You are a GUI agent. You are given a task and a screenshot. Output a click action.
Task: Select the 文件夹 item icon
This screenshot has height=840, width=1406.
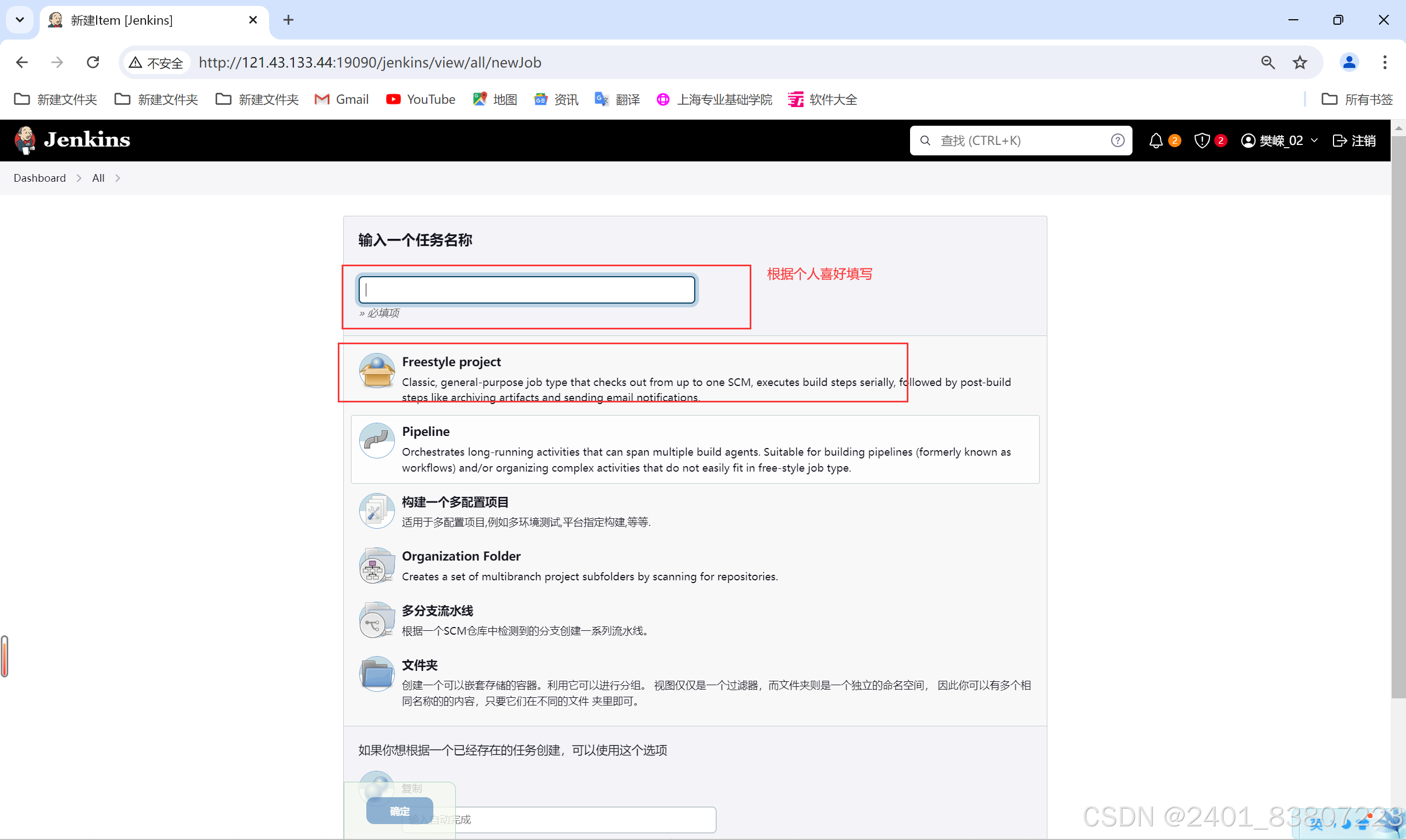(377, 674)
